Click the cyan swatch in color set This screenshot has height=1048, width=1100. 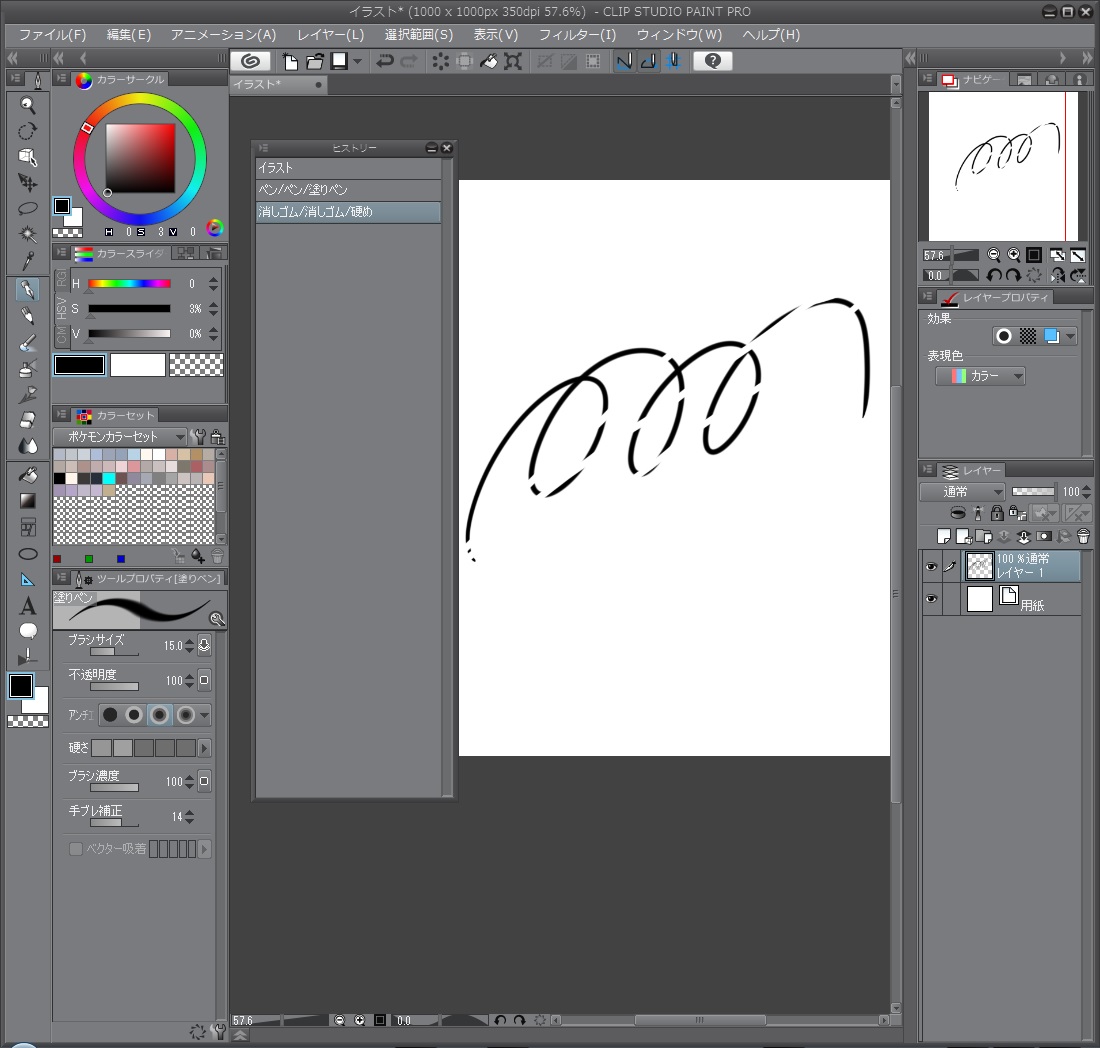tap(109, 478)
